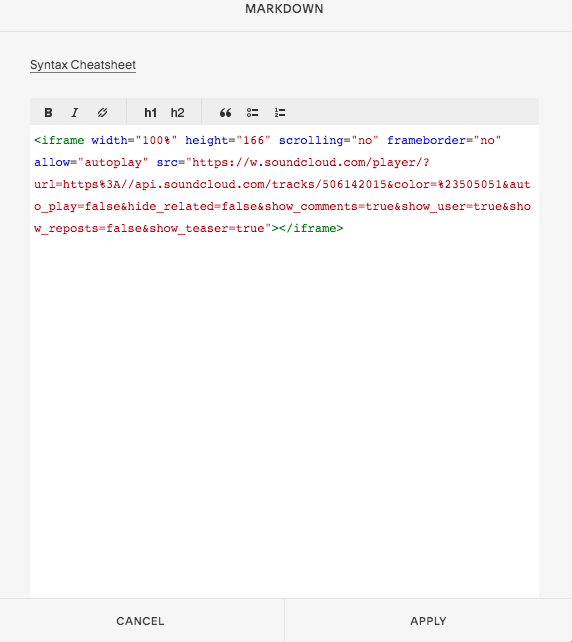Toggle italic formatting in the toolbar

click(x=75, y=113)
